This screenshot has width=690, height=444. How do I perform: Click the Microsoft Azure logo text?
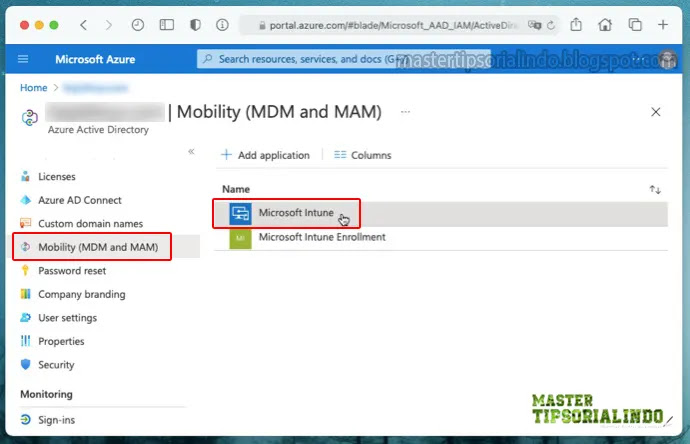(95, 59)
